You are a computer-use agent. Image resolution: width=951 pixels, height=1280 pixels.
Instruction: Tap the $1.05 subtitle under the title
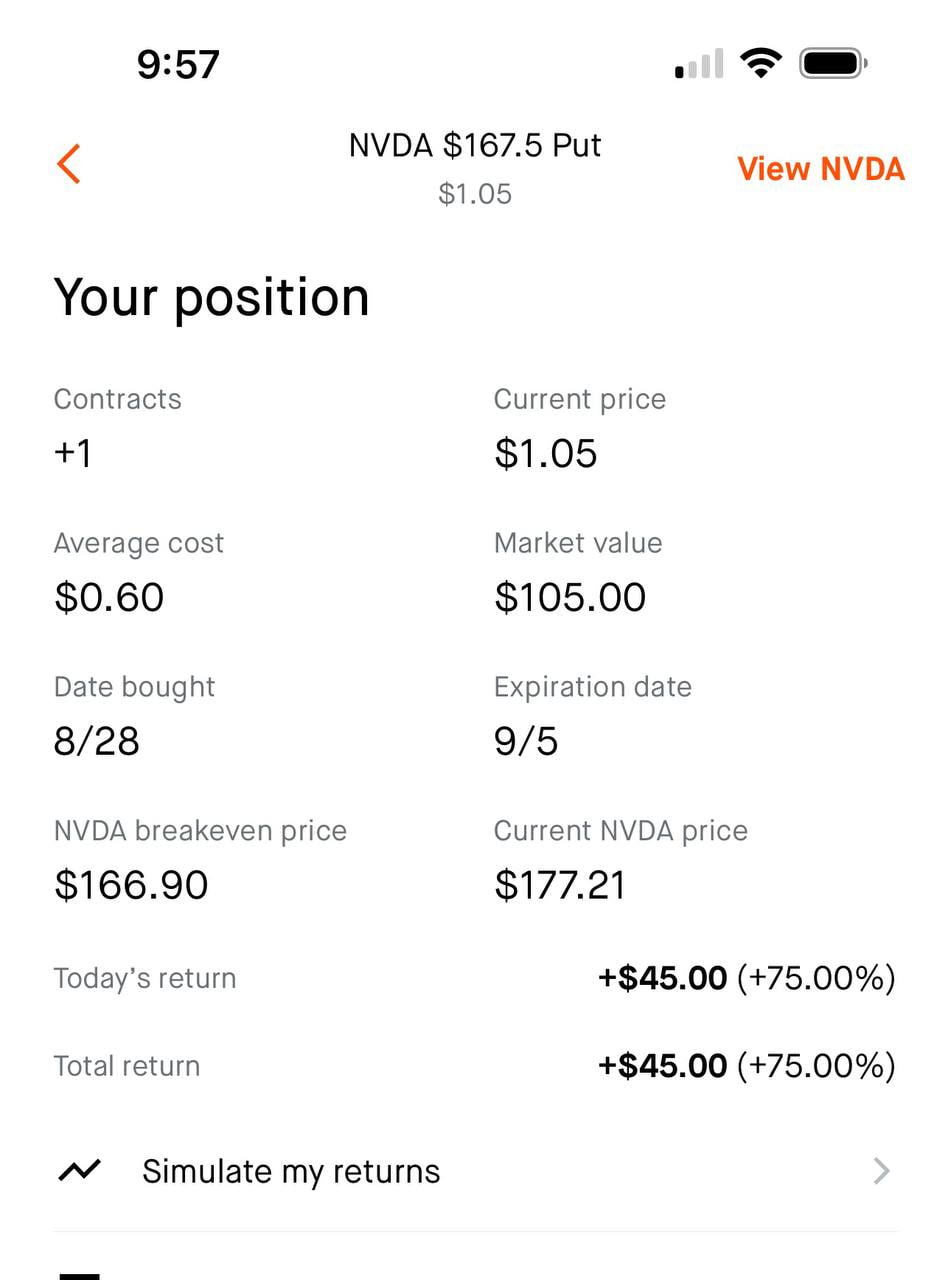[x=475, y=193]
